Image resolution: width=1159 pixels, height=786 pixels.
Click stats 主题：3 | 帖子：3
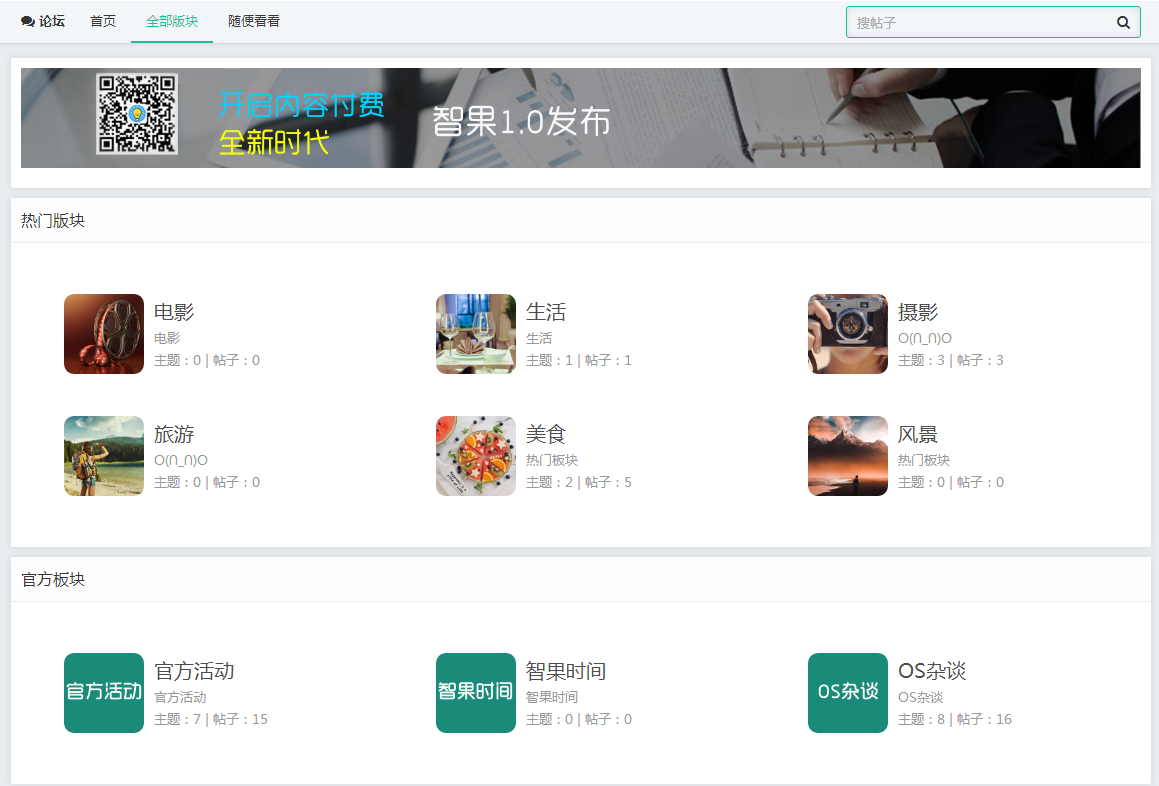pos(951,360)
